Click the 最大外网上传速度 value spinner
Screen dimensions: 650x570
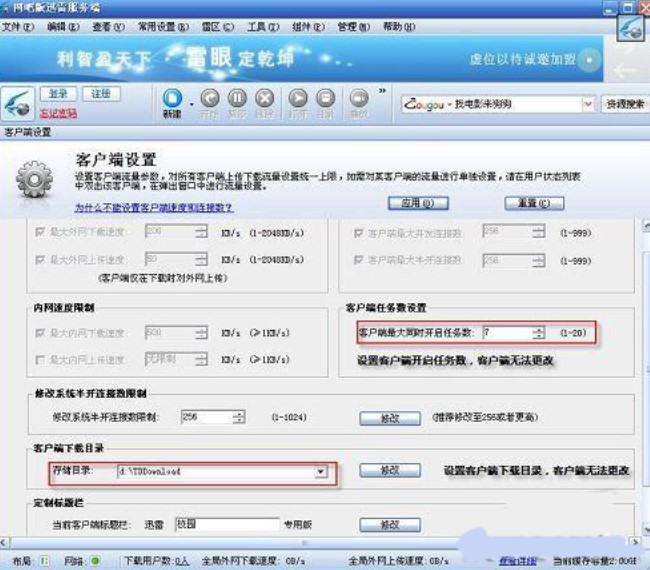[x=201, y=260]
